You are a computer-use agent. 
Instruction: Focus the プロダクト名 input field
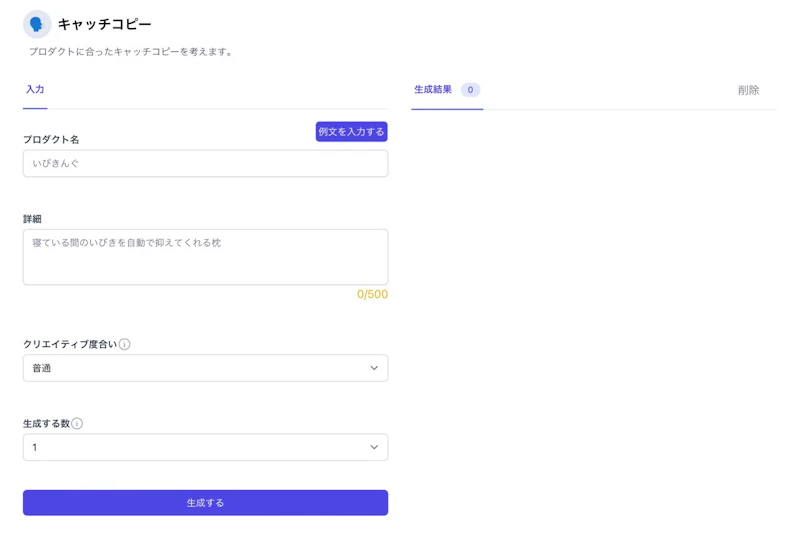(x=205, y=163)
